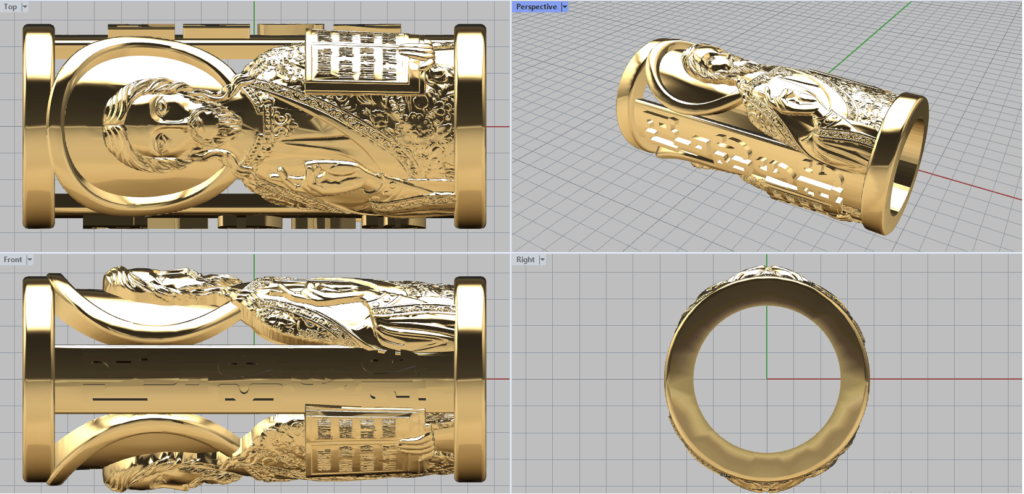Image resolution: width=1024 pixels, height=494 pixels.
Task: Activate the Right viewport title label
Action: 525,259
